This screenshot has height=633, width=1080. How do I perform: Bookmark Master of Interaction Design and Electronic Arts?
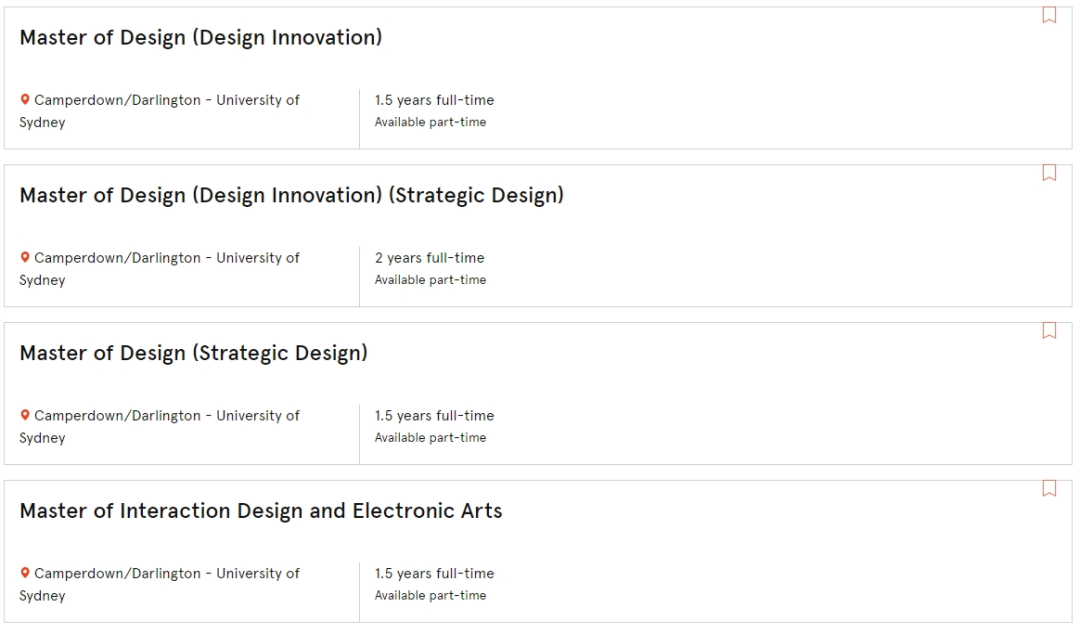pyautogui.click(x=1049, y=488)
